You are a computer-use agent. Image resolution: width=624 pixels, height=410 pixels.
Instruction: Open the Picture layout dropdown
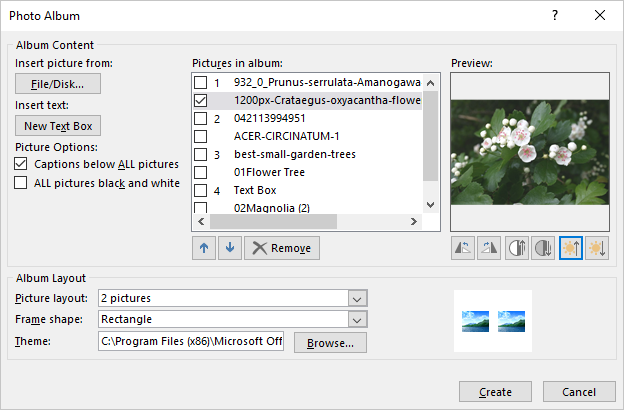[x=357, y=298]
